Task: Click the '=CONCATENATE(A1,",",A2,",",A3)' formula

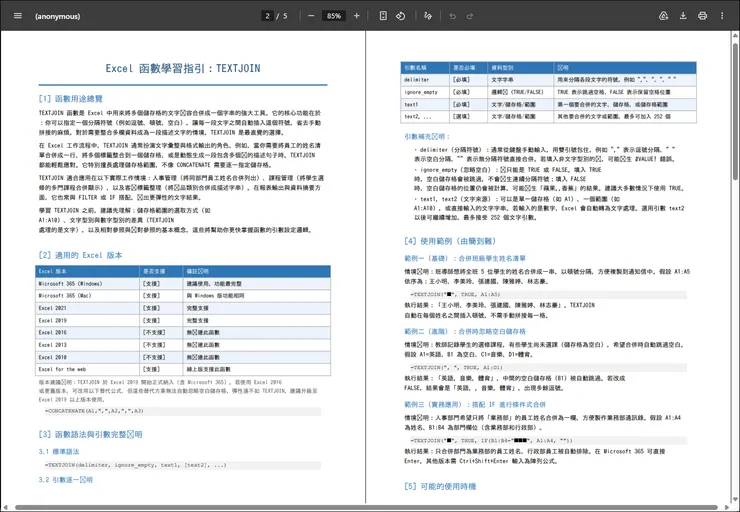Action: [x=94, y=411]
